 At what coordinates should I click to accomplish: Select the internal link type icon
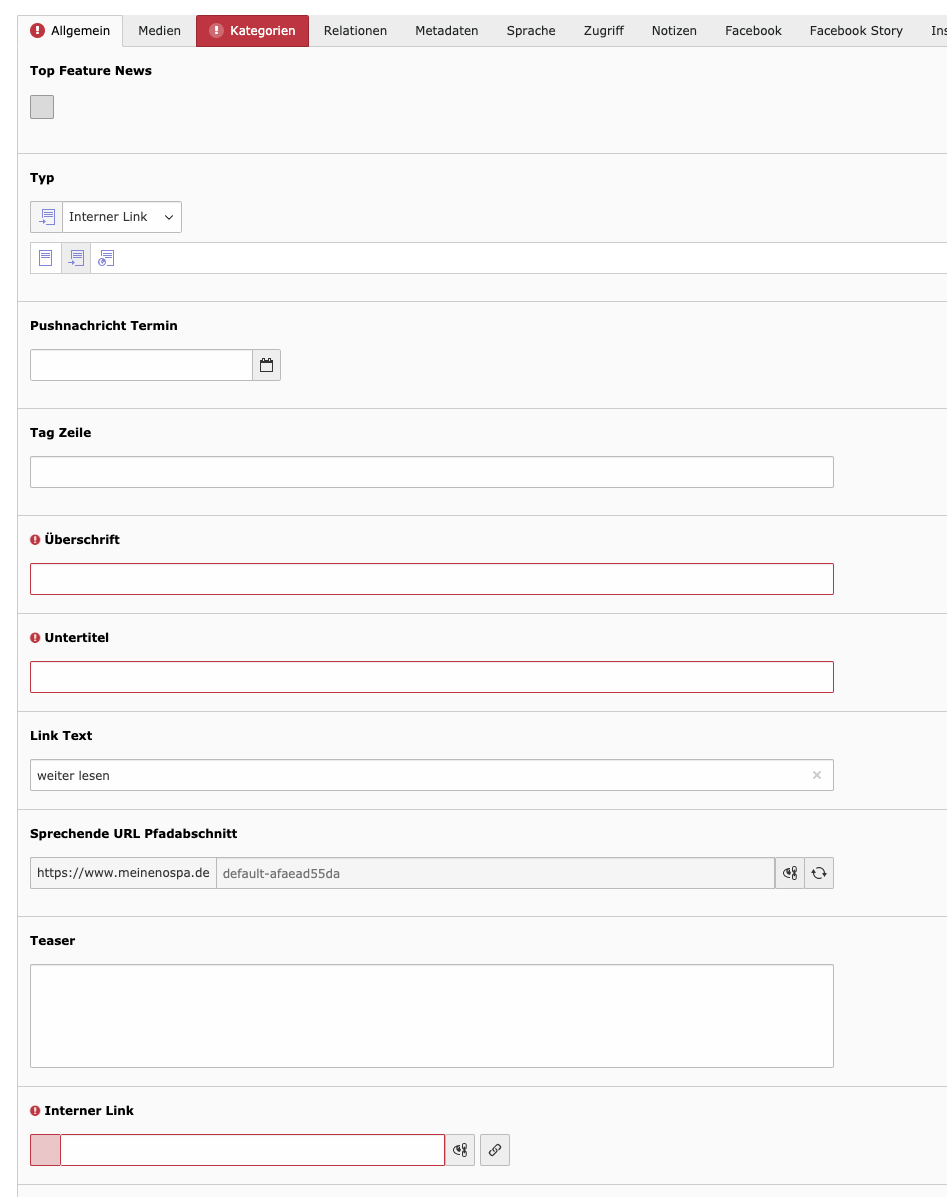point(76,258)
